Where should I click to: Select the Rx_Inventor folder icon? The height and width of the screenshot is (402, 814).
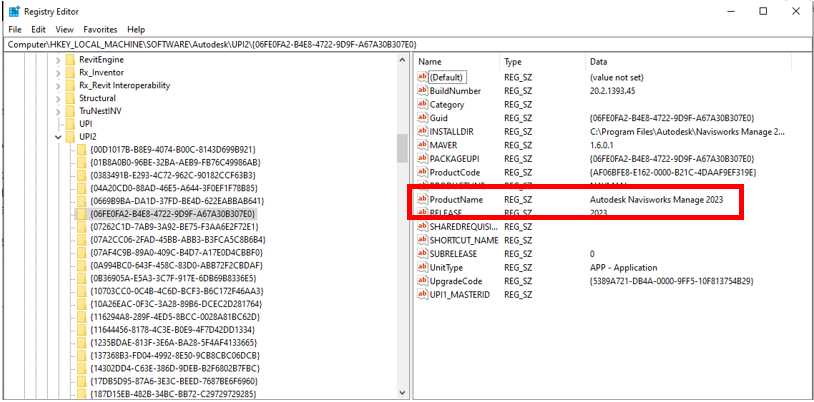point(70,73)
